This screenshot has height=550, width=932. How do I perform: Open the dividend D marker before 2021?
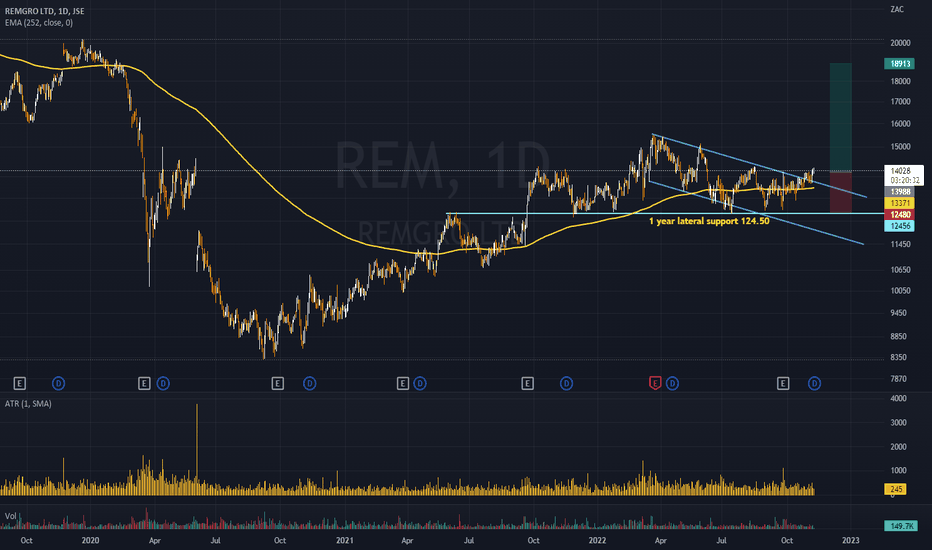[x=310, y=384]
